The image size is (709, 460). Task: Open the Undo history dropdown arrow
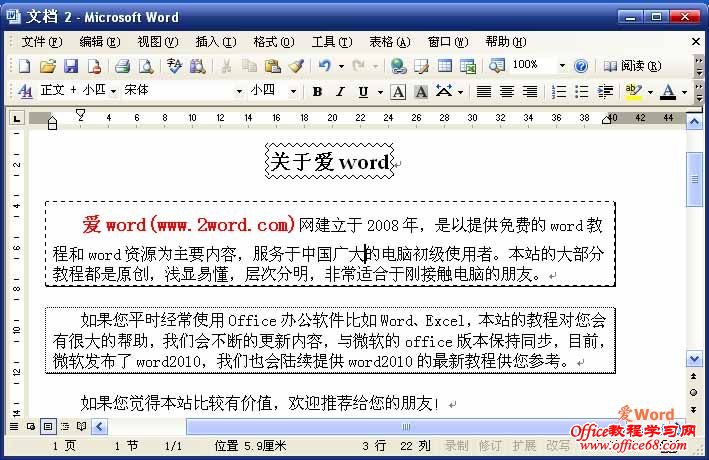[x=342, y=66]
